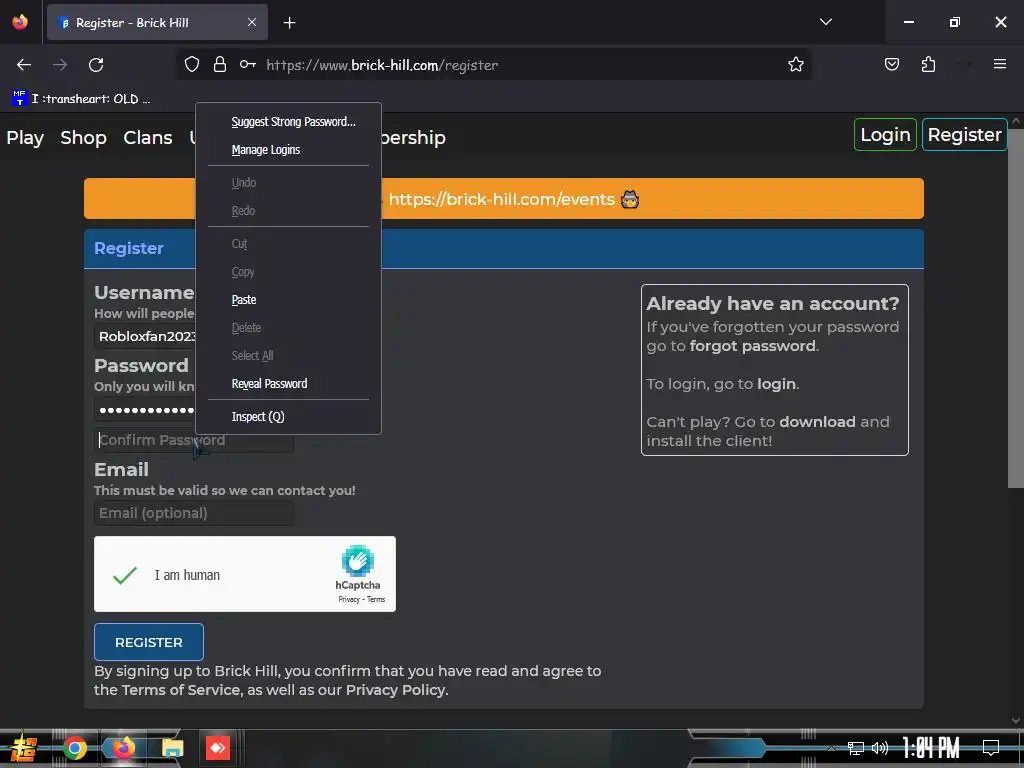Screen dimensions: 1024x768
Task: Click the Firefox back arrow
Action: point(24,65)
